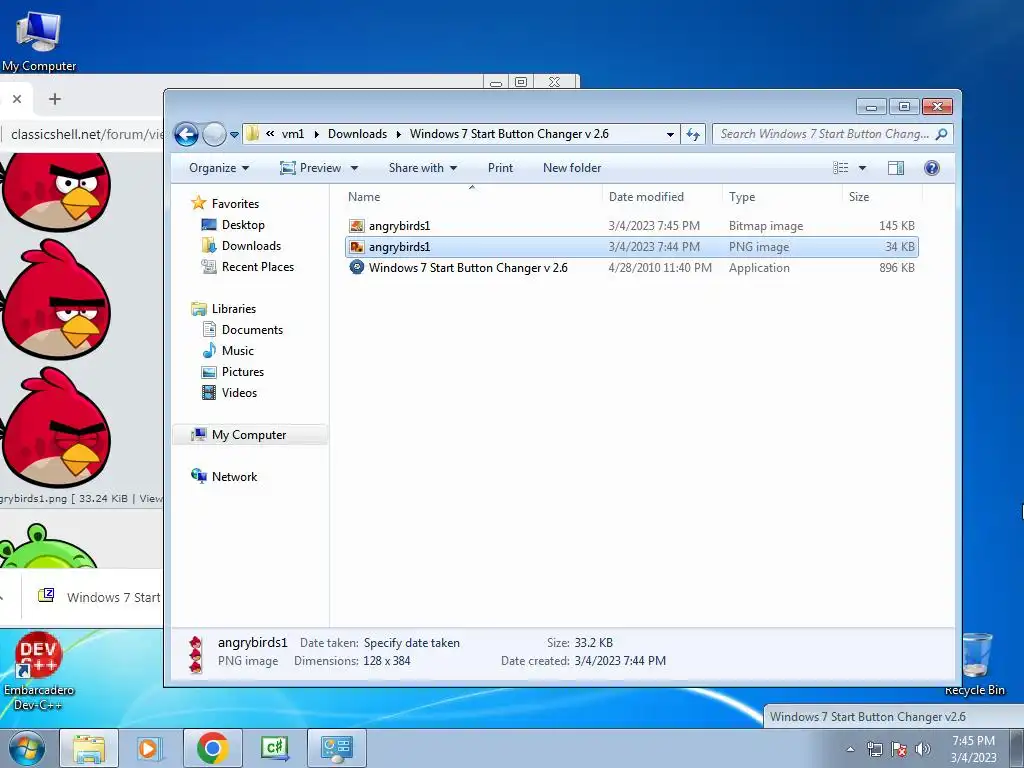Open the Documents library
The height and width of the screenshot is (768, 1024).
[252, 330]
